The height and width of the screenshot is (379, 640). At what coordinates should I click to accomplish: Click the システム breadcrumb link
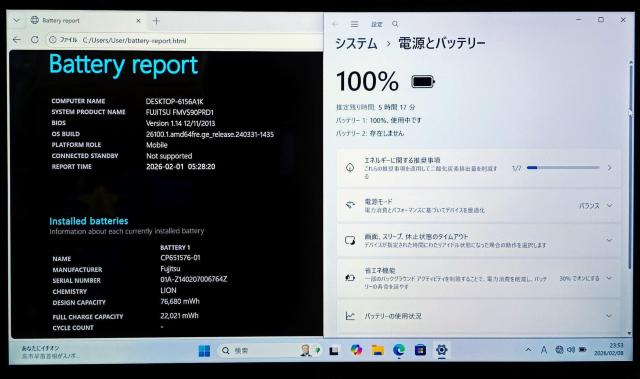(356, 43)
